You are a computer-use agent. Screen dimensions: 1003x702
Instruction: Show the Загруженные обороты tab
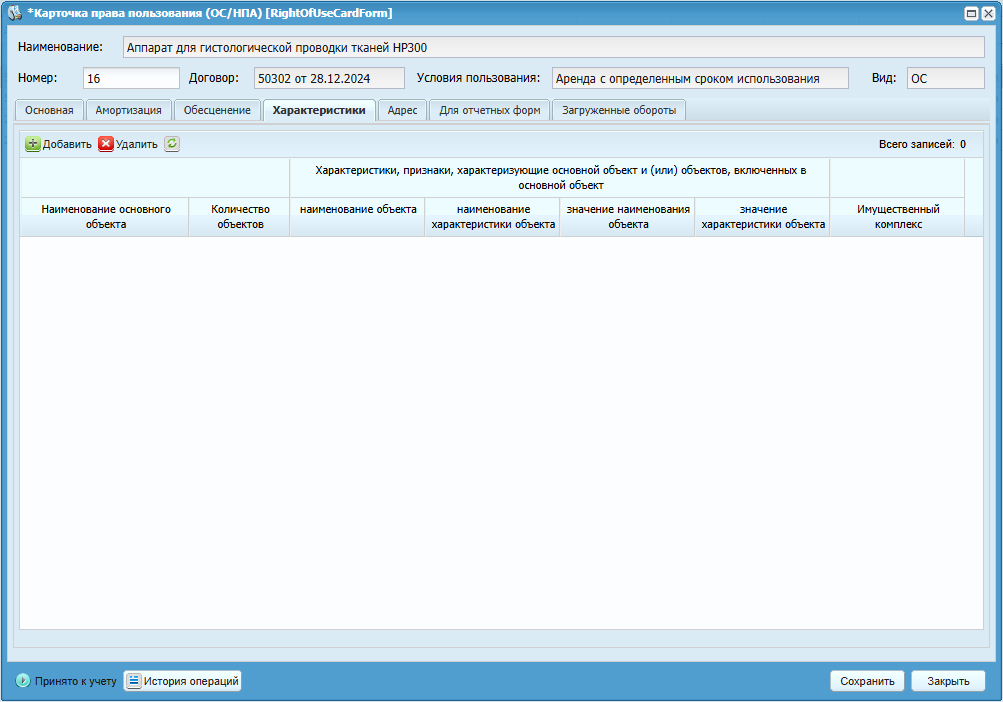(618, 110)
